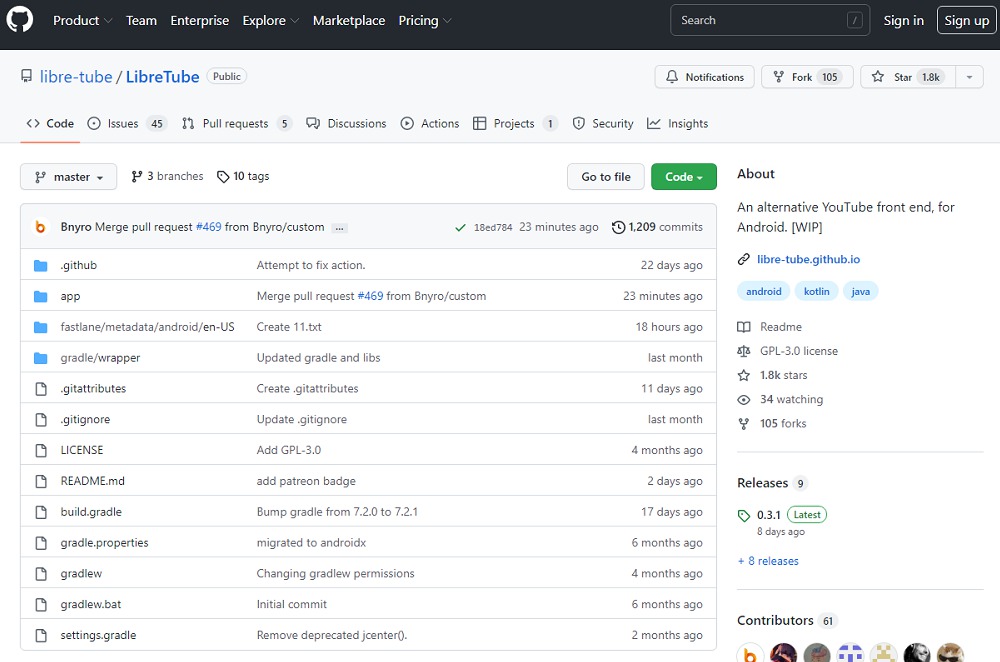Click the #469 link in the app row

click(x=371, y=296)
